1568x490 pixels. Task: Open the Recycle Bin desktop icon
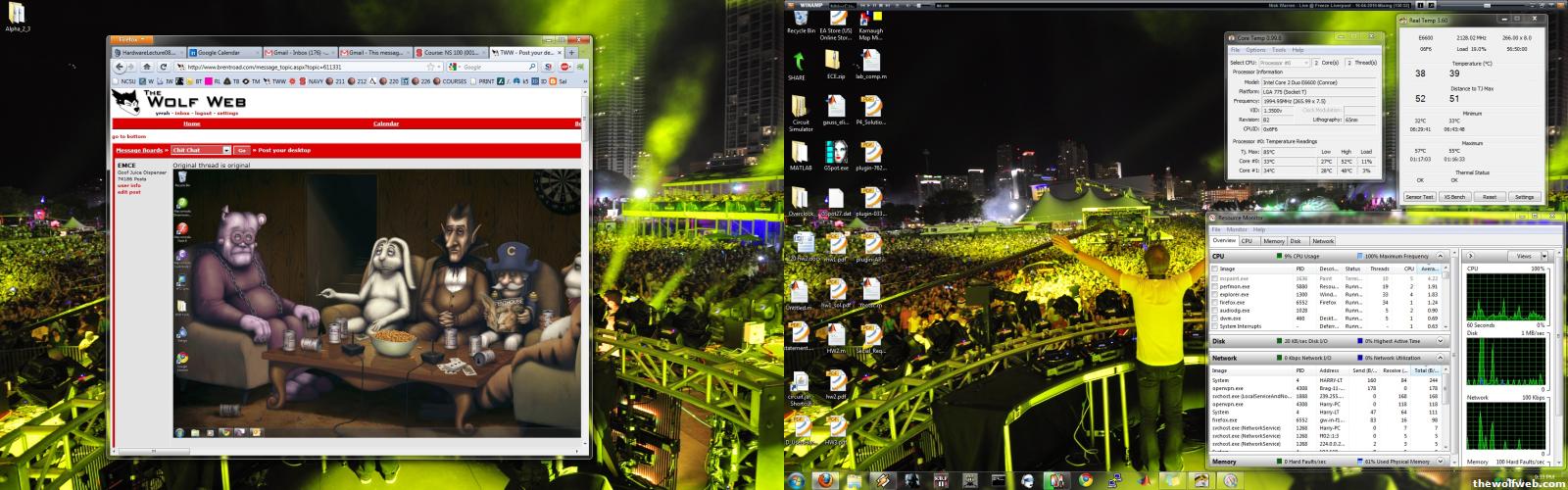pos(801,21)
